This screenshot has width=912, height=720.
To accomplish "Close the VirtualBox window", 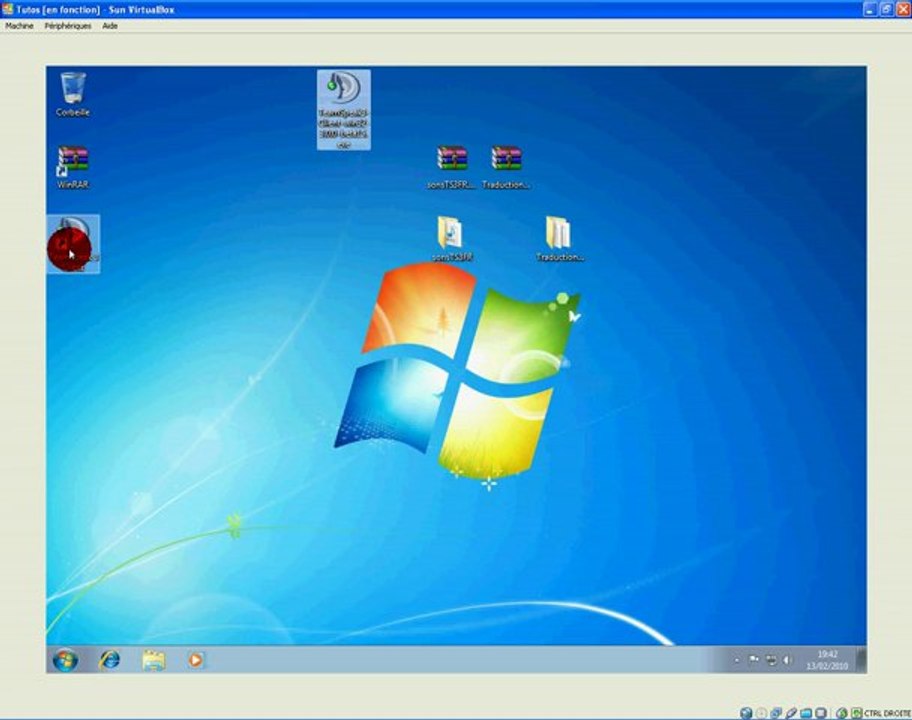I will (x=903, y=9).
